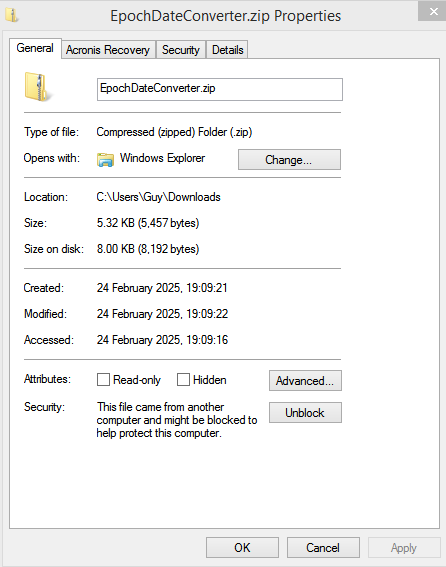This screenshot has height=567, width=446.
Task: Select the General tab
Action: point(35,48)
